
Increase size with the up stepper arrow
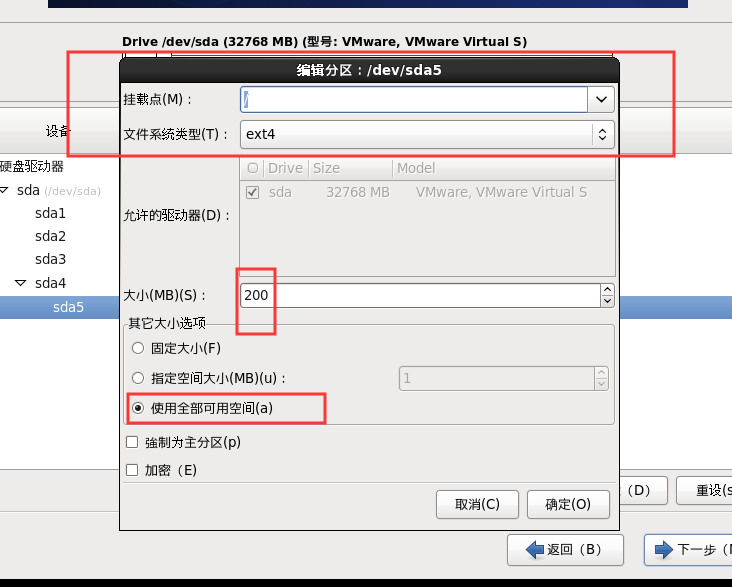click(607, 290)
